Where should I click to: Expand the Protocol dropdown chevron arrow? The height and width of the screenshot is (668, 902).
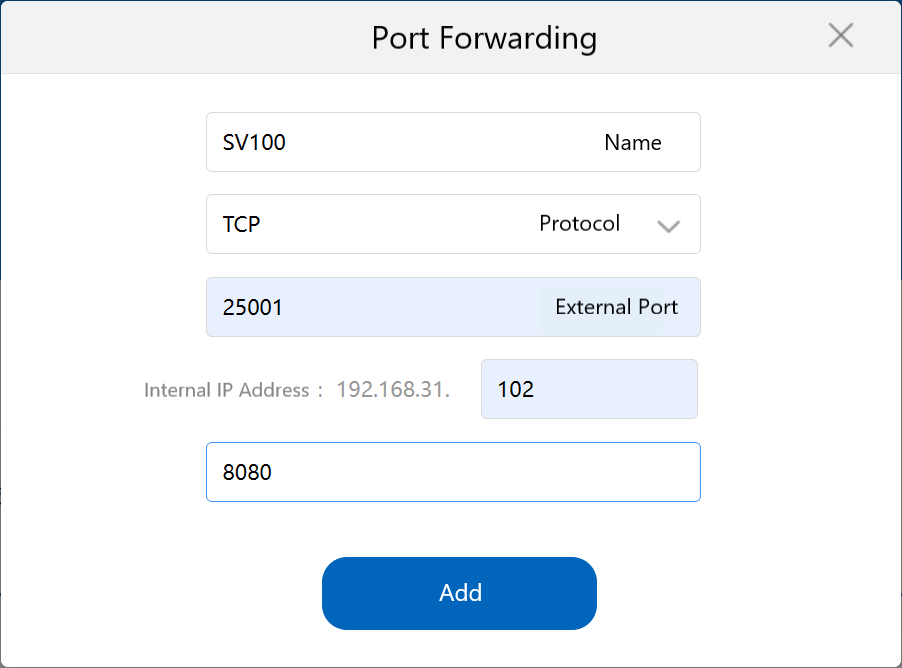[668, 226]
